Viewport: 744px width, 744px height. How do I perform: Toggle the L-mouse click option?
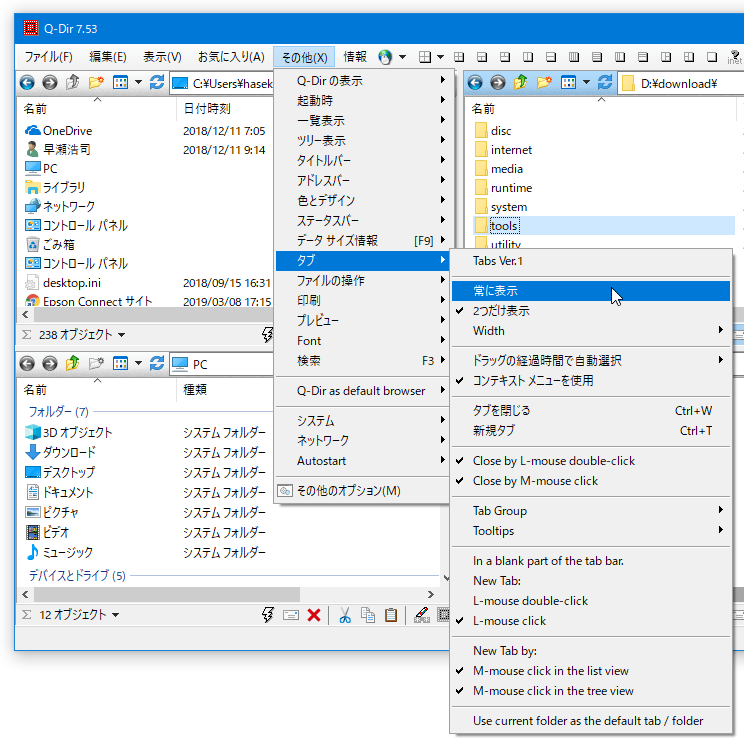591,621
